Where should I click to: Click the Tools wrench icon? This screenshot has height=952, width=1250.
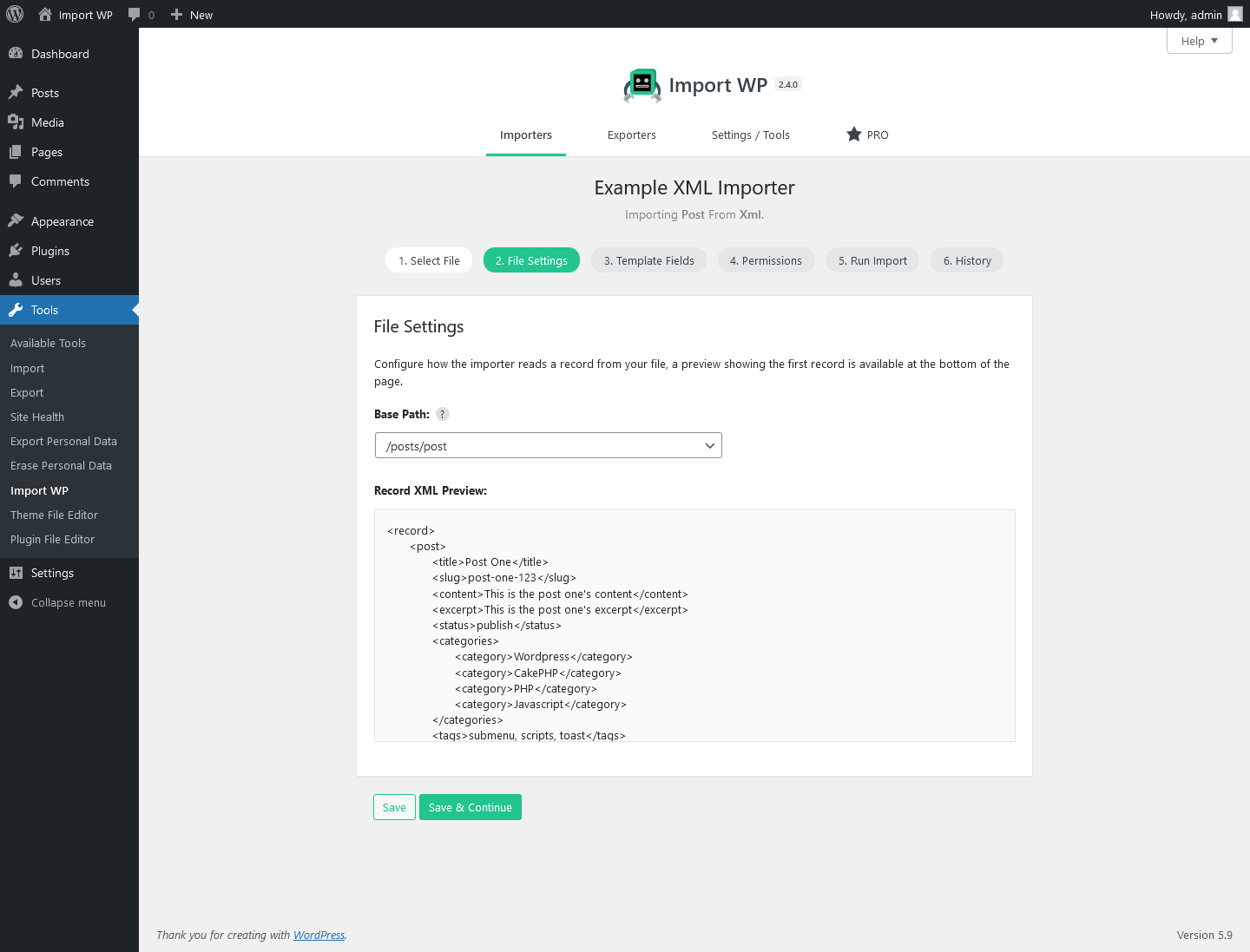pos(17,310)
